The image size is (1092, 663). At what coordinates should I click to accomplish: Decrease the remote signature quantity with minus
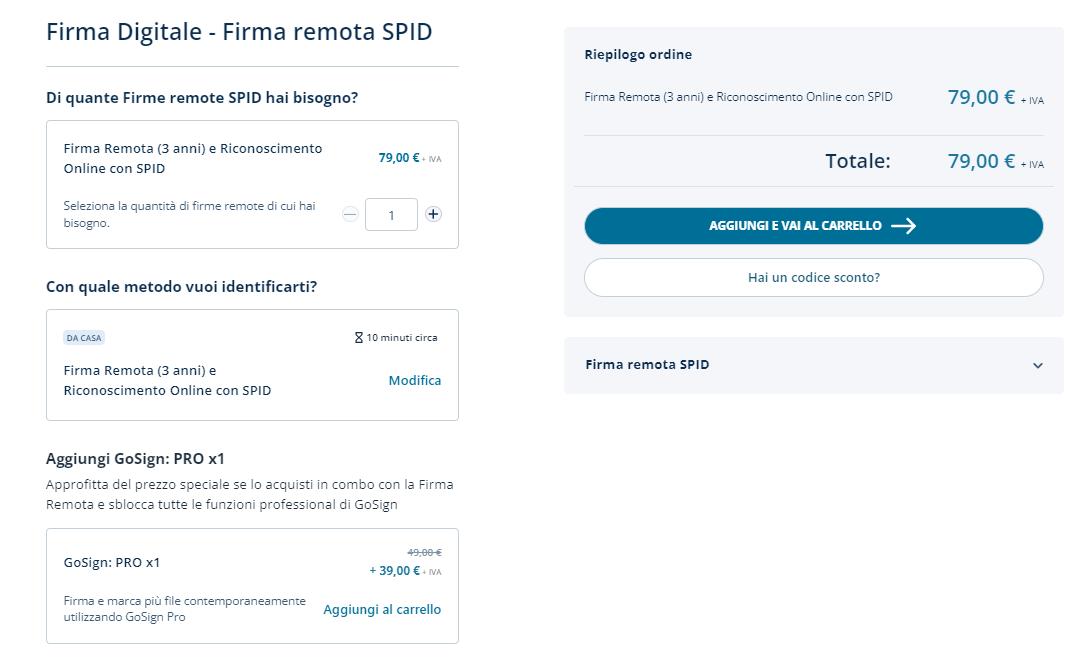(350, 214)
